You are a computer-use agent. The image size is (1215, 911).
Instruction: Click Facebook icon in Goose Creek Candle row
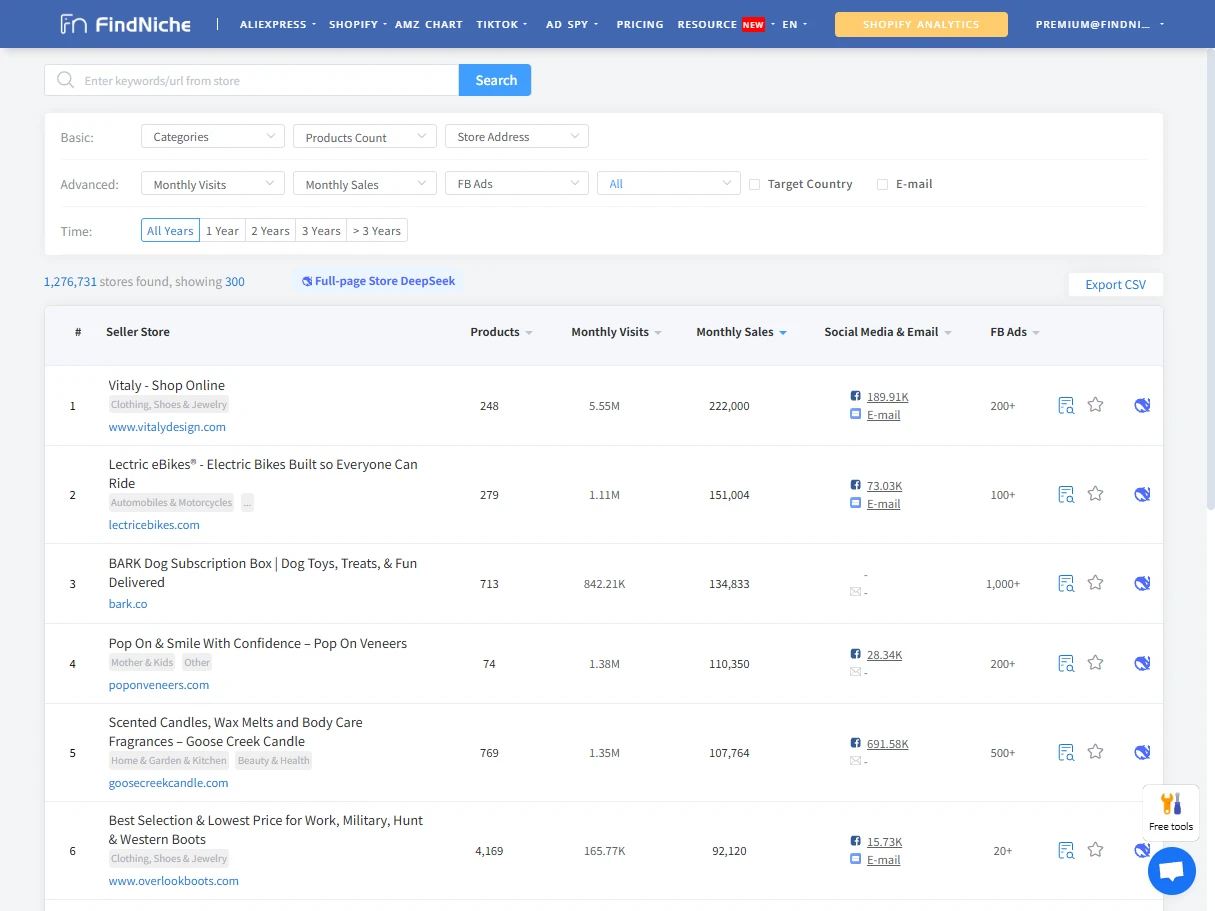[x=855, y=743]
